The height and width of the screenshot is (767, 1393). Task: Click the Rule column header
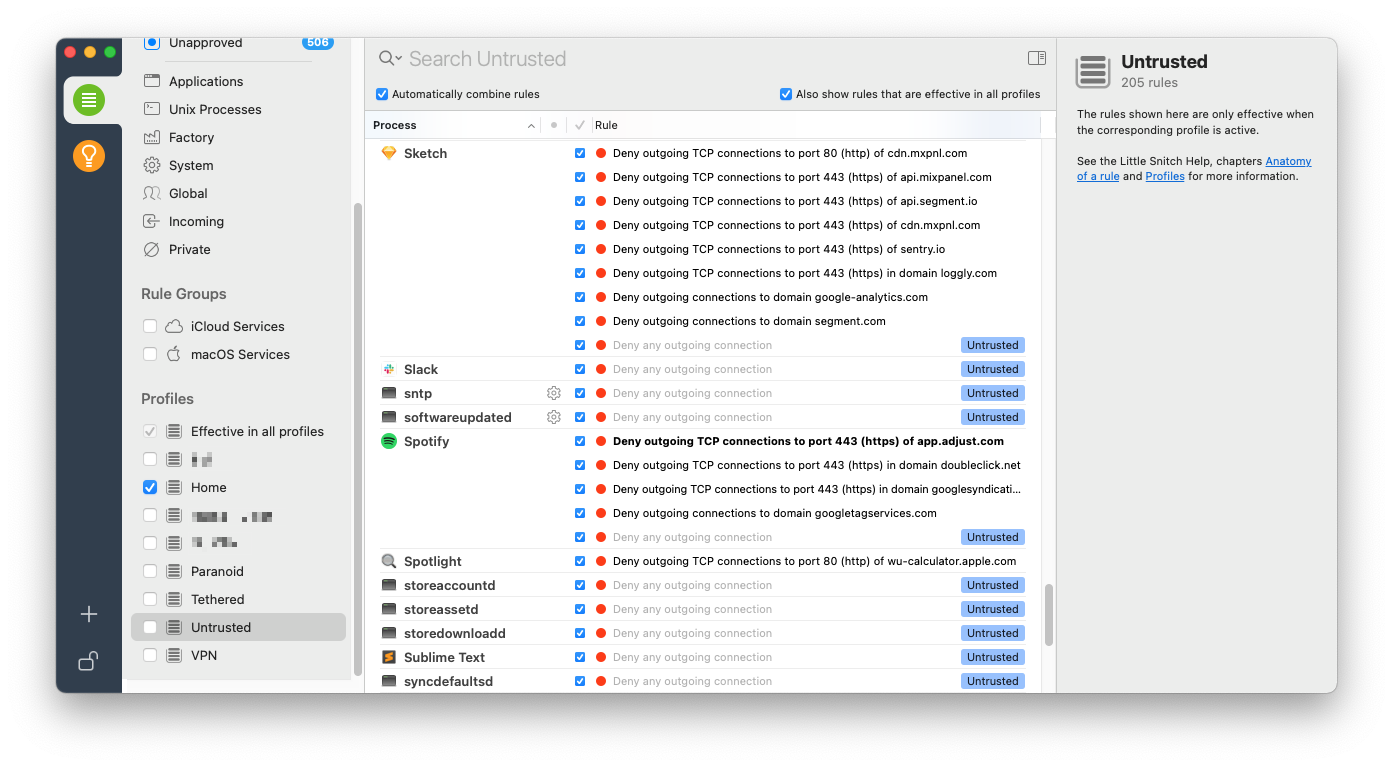pyautogui.click(x=606, y=125)
